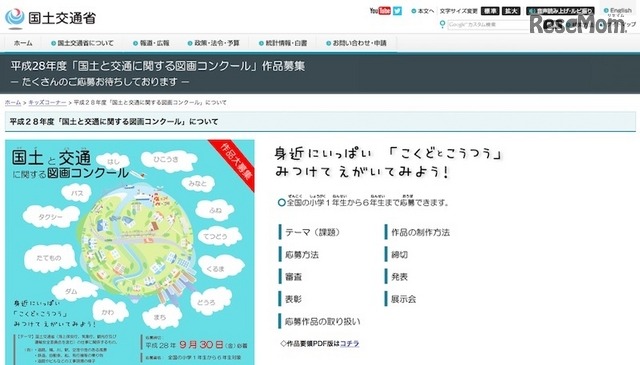Viewport: 640px width, 365px height.
Task: Click the 作品大募集 red ribbon on poster
Action: coord(236,161)
